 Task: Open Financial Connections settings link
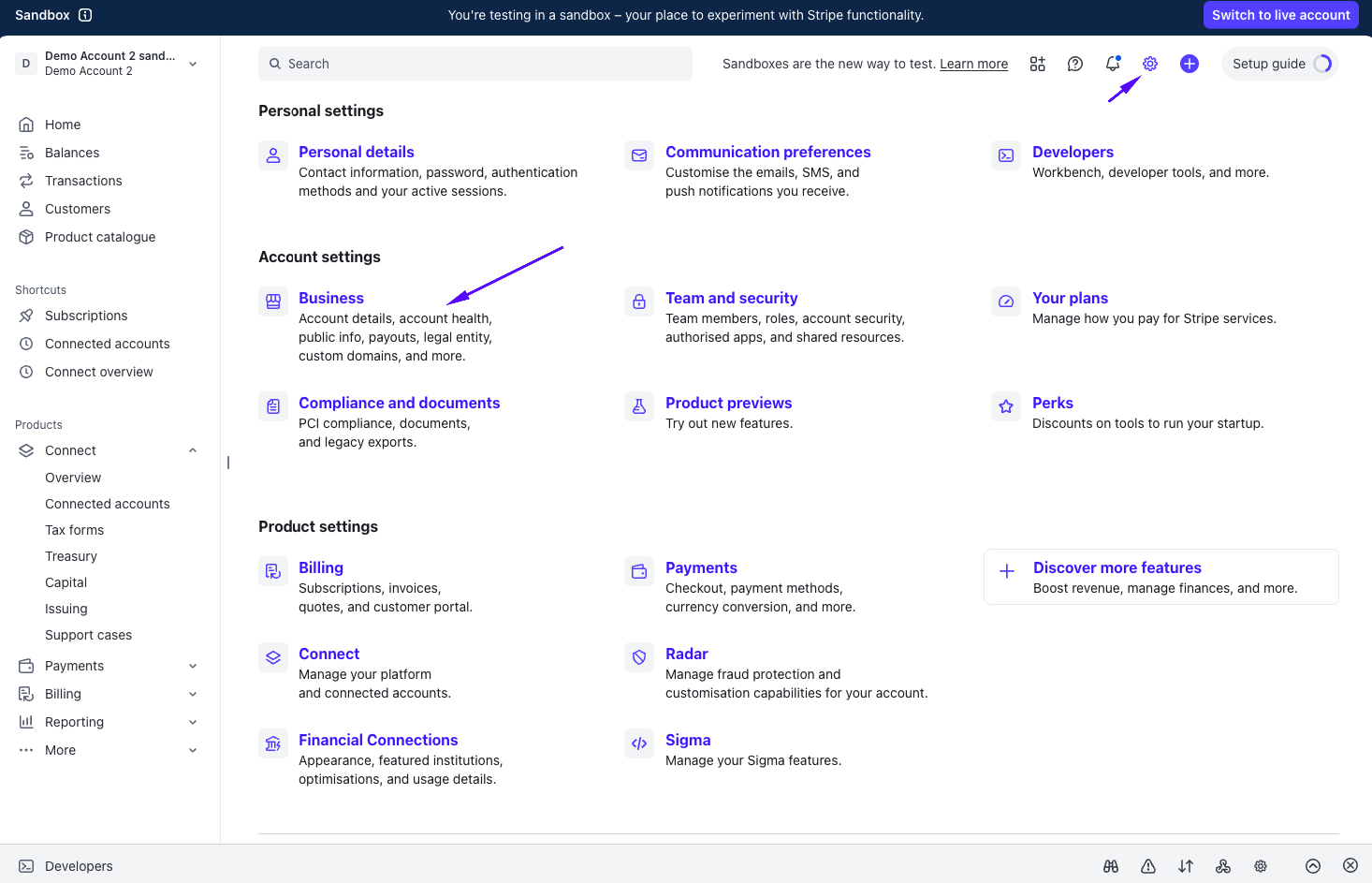(x=378, y=740)
